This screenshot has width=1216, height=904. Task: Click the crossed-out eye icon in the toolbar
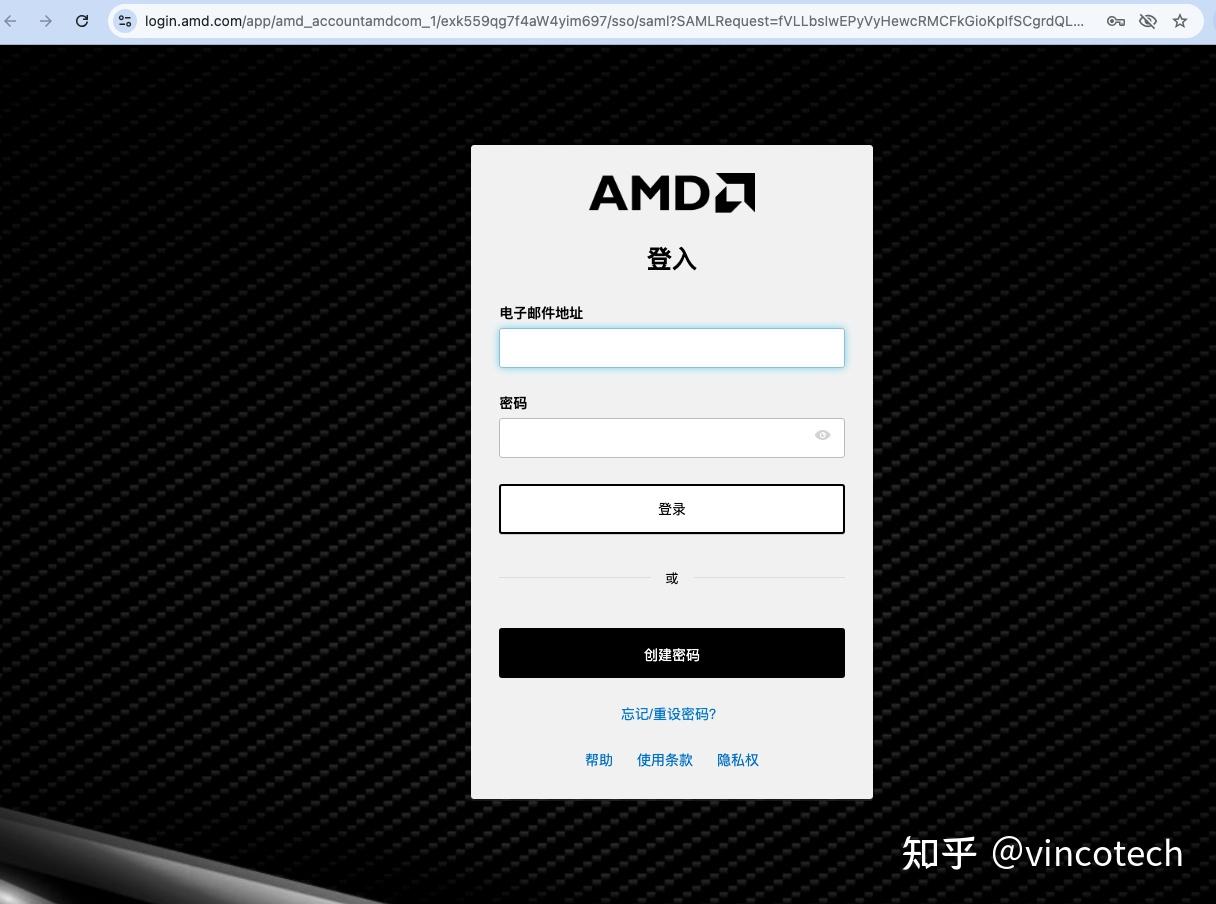(1148, 21)
